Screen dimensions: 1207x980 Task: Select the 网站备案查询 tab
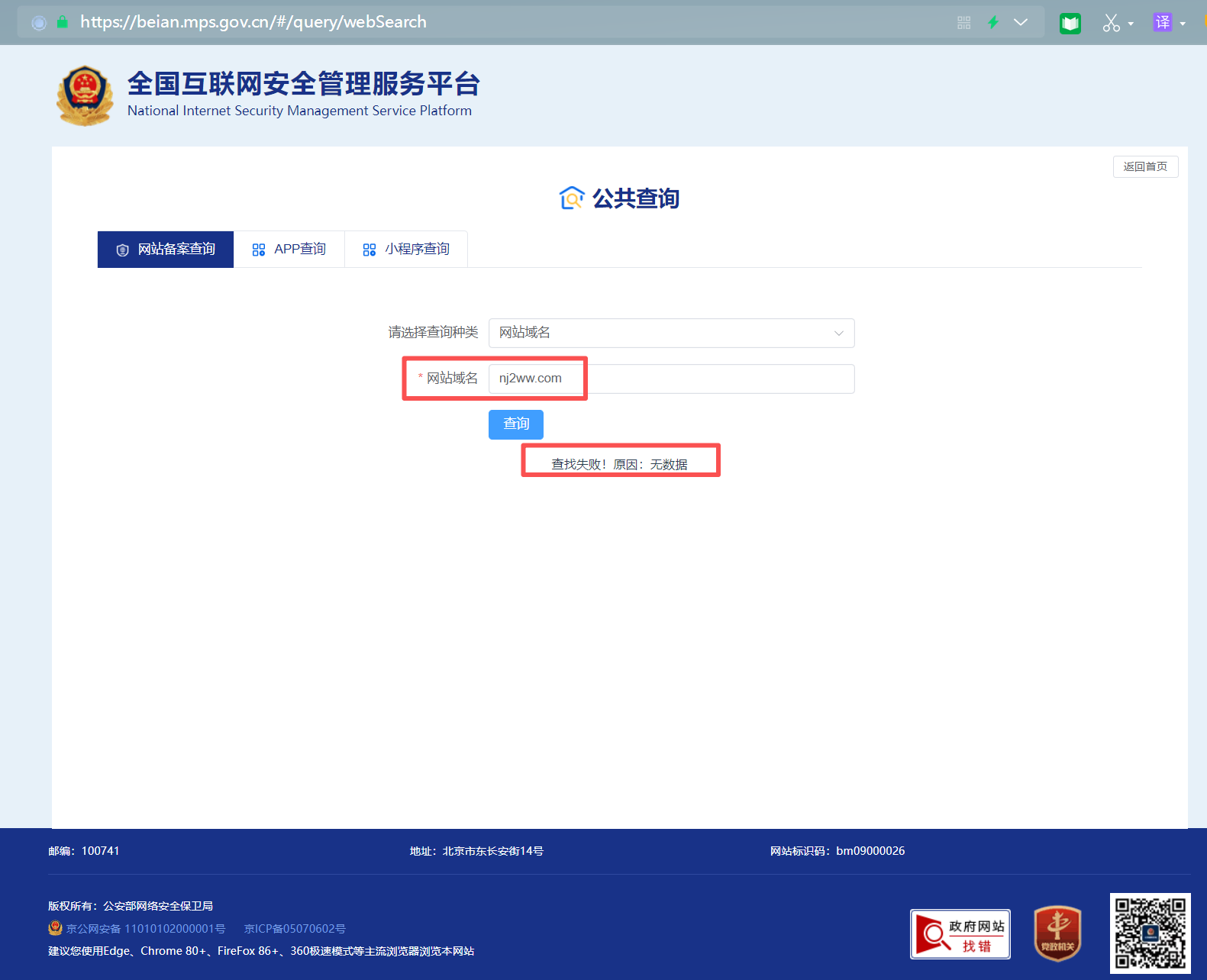click(x=166, y=250)
